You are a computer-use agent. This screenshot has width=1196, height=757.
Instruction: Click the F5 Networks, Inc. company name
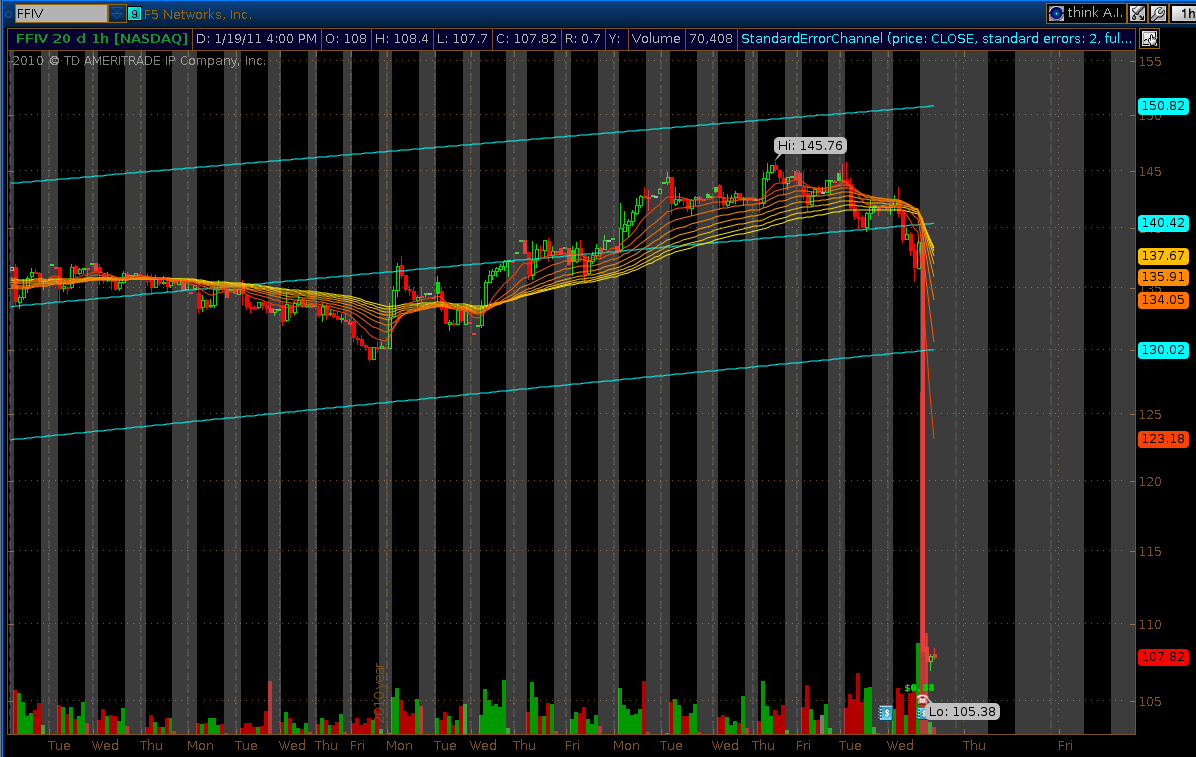click(x=198, y=14)
